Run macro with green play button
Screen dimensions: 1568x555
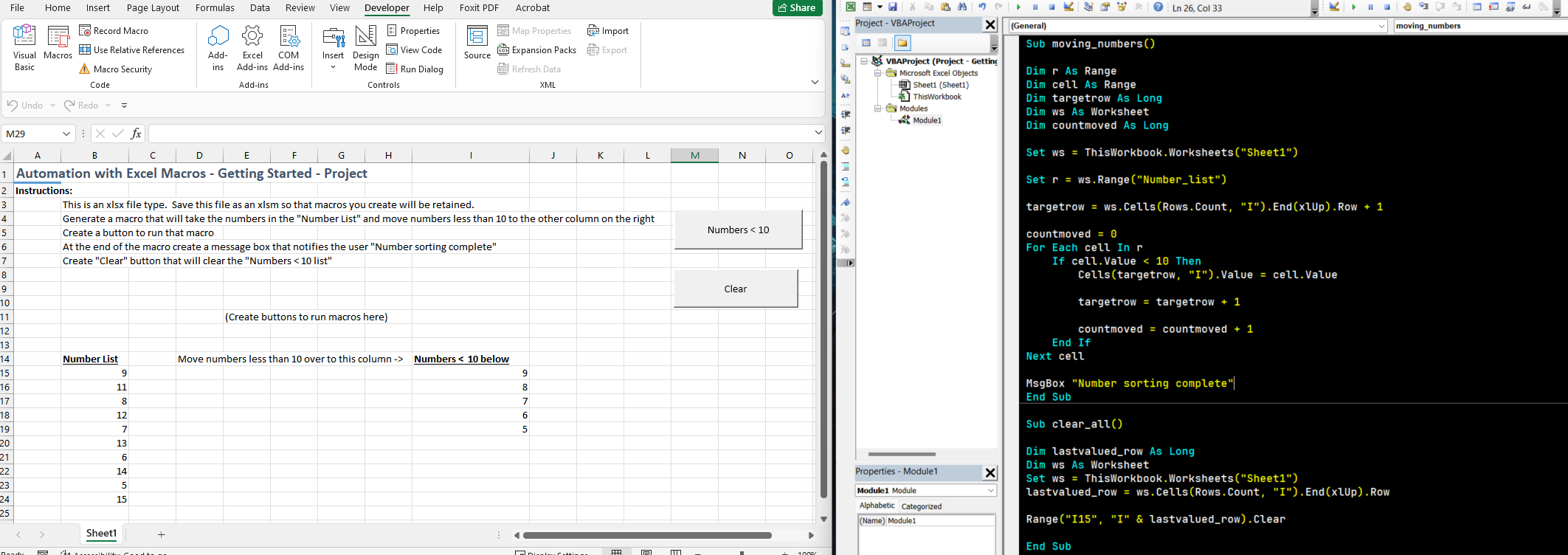[1018, 7]
